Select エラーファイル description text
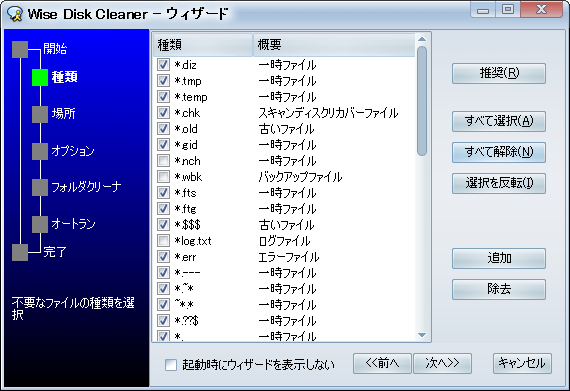The image size is (570, 391). point(289,257)
